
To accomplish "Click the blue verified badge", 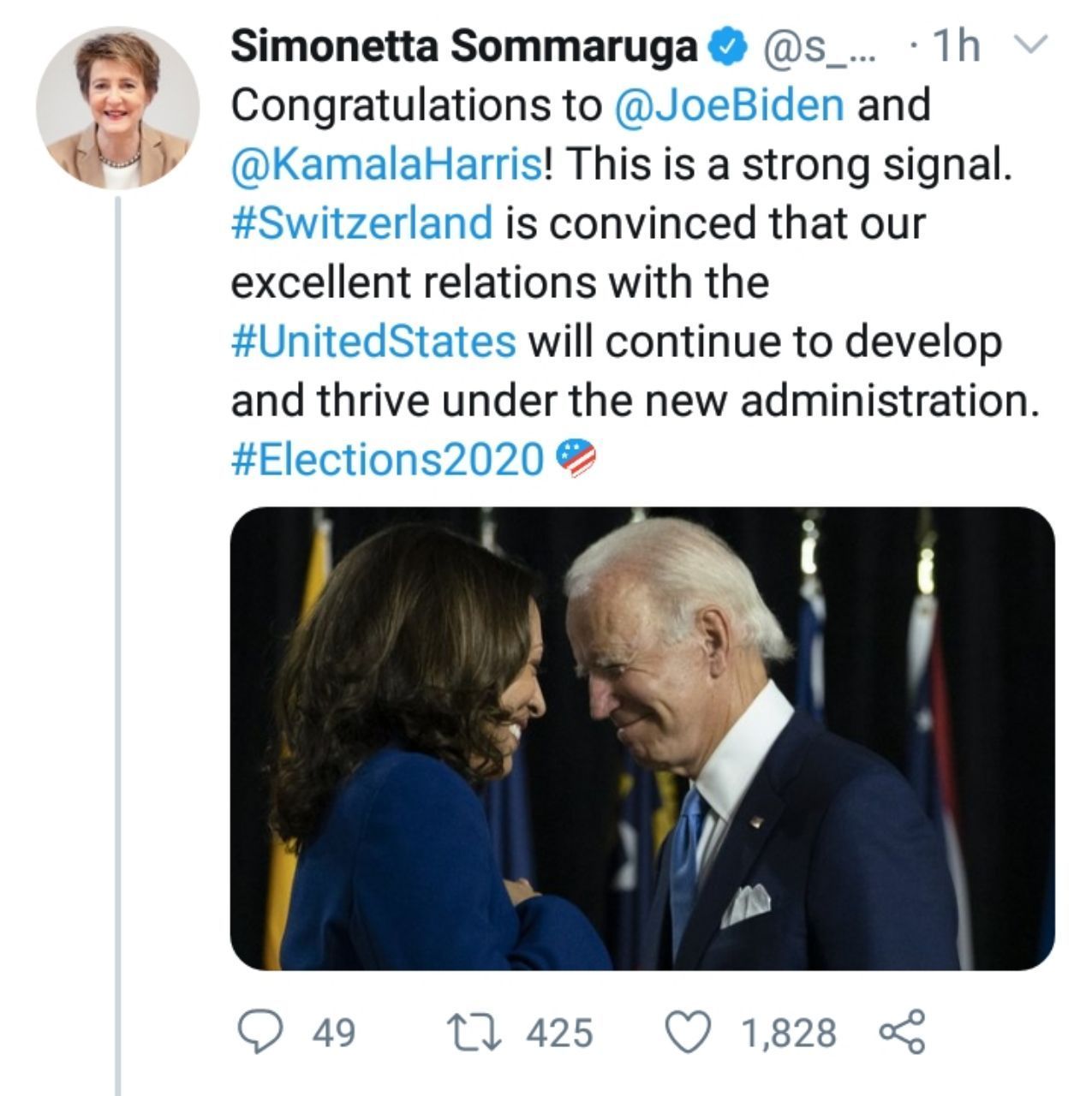I will [728, 48].
